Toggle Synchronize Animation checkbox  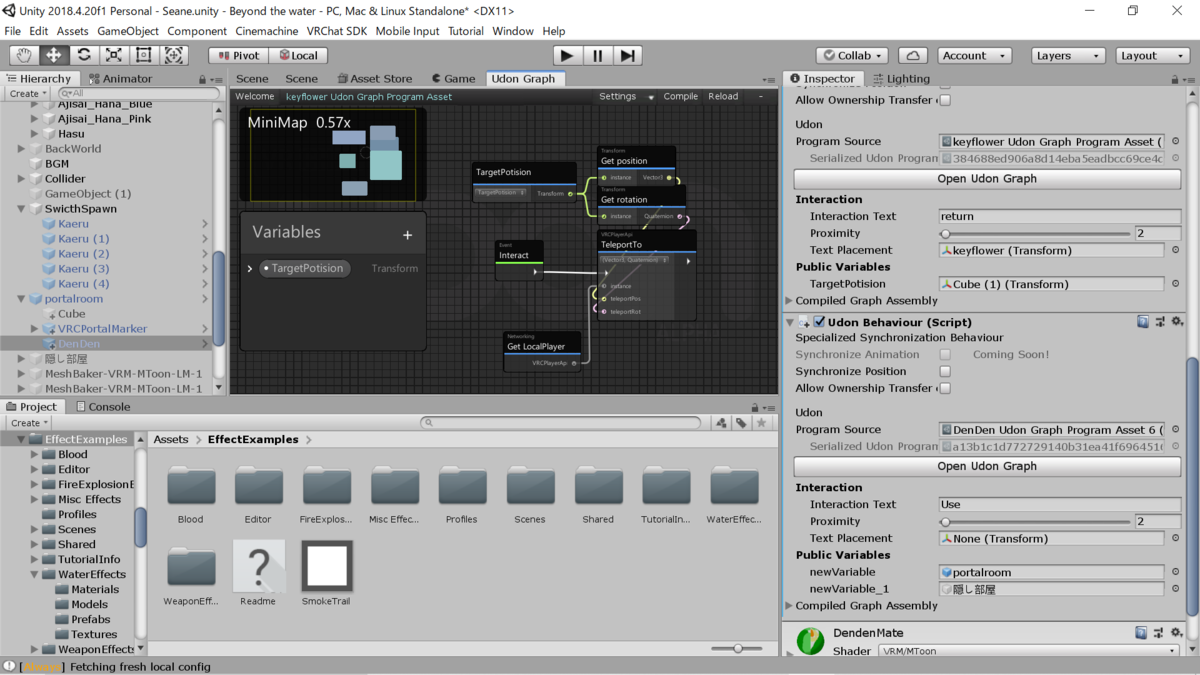[945, 354]
